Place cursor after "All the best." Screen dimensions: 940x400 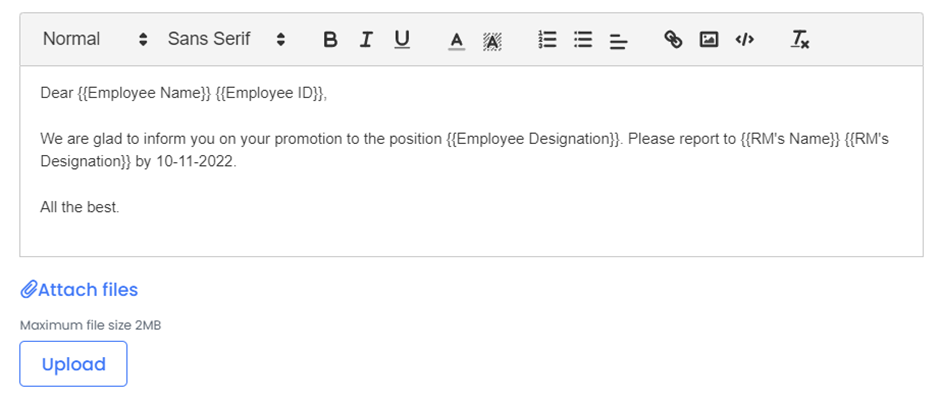point(120,207)
